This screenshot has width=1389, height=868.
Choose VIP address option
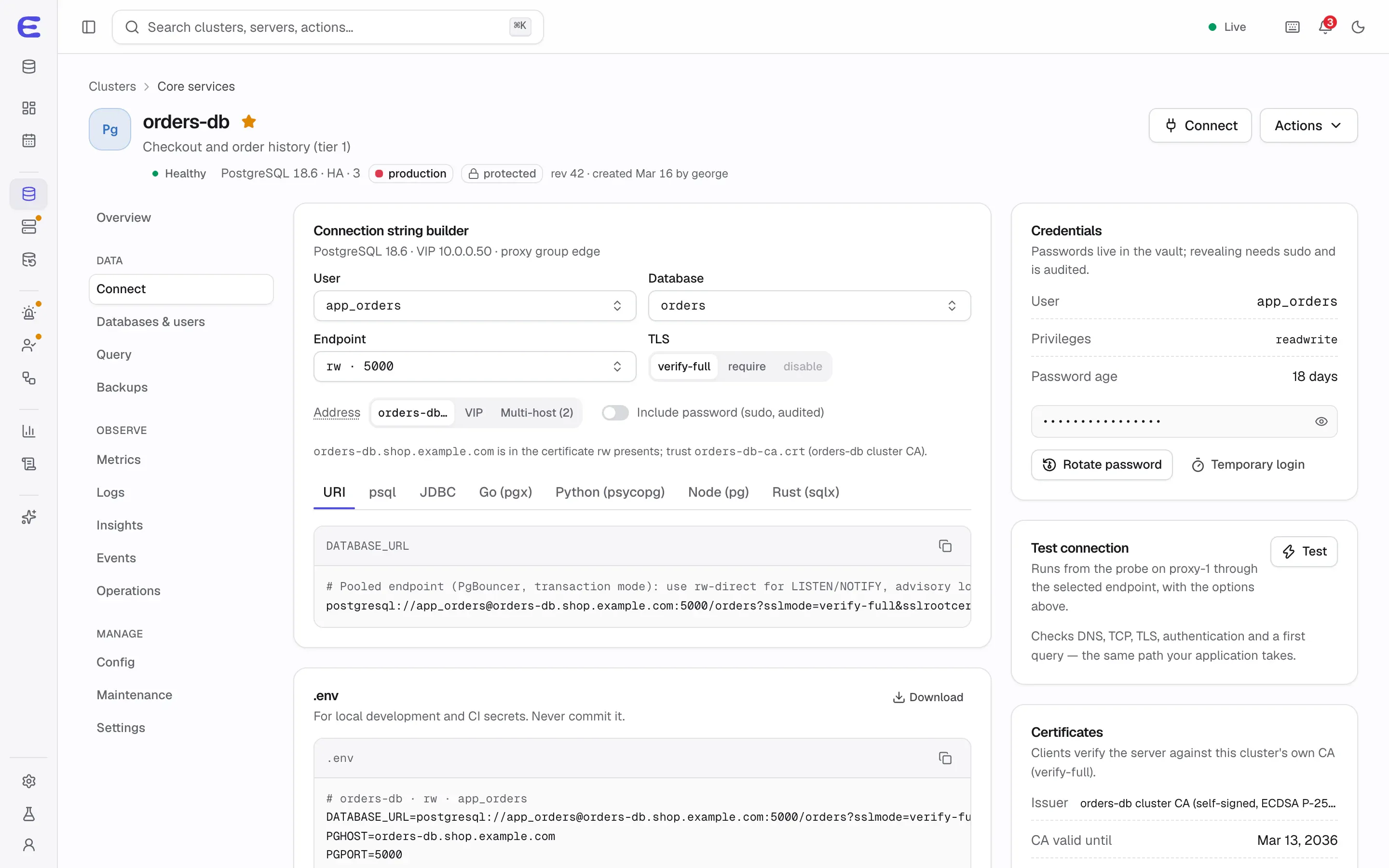click(x=474, y=413)
